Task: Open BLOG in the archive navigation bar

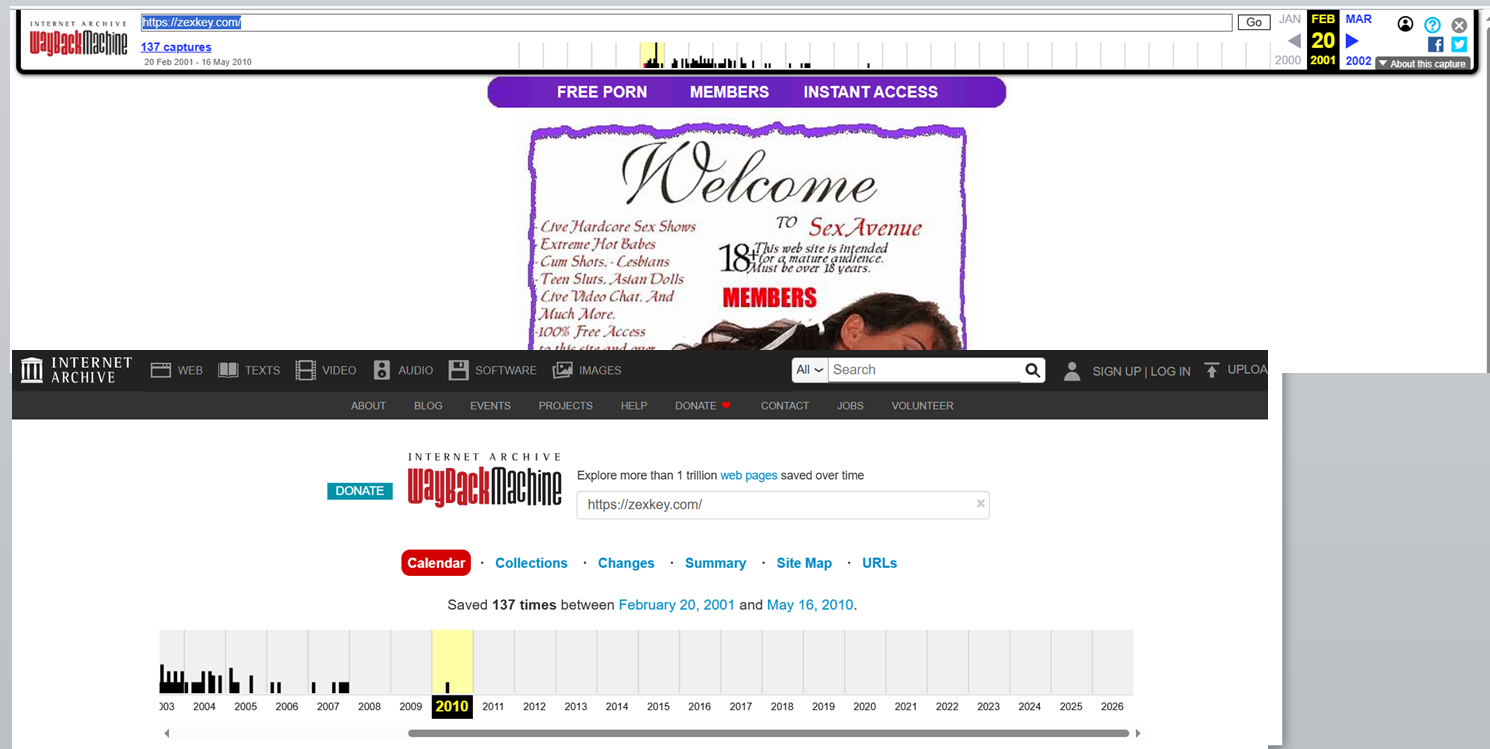Action: coord(428,406)
